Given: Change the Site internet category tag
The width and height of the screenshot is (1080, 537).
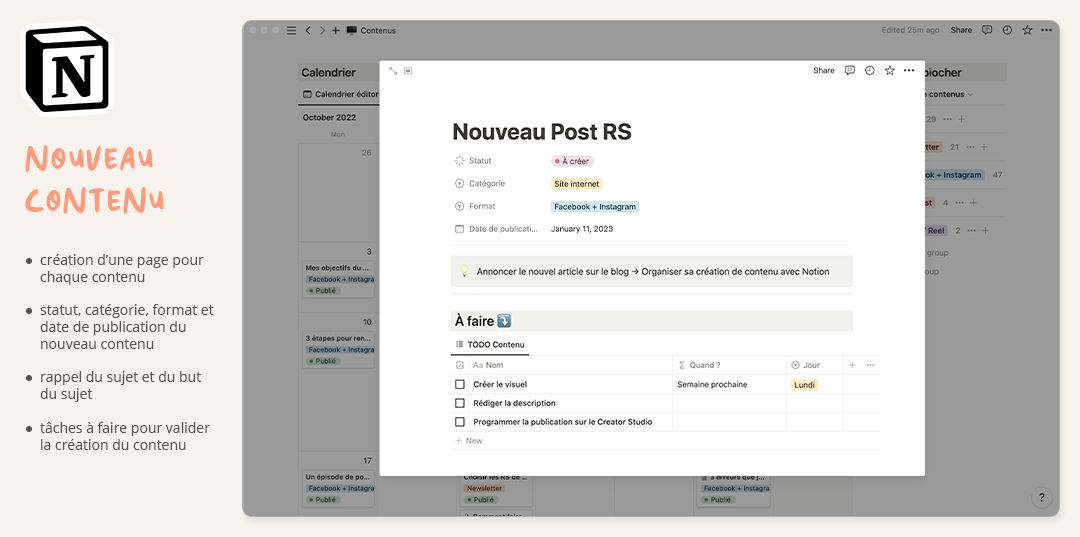Looking at the screenshot, I should tap(577, 184).
